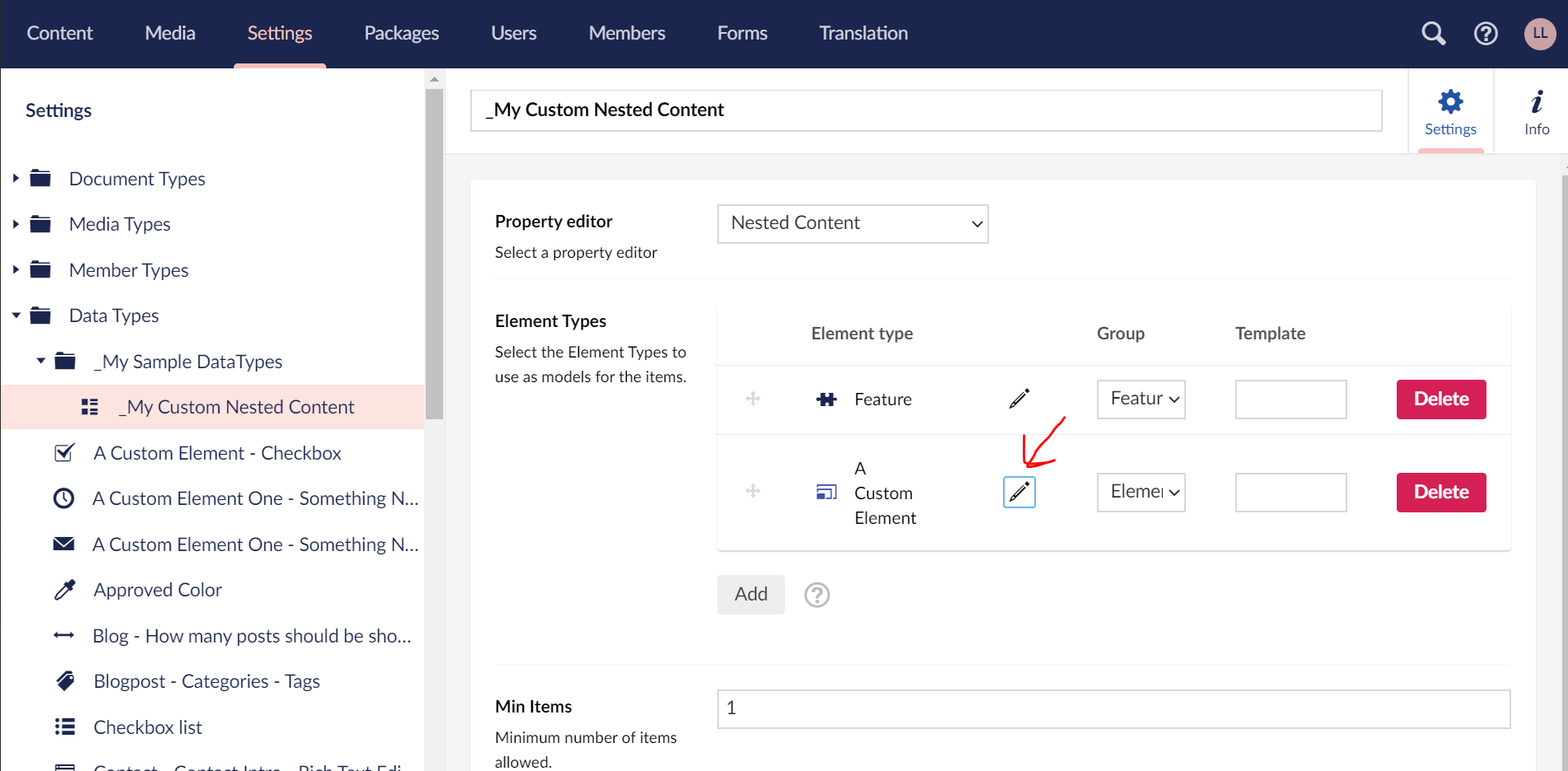
Task: Click the checkbox icon beside A Custom Element Checkbox
Action: tap(64, 452)
